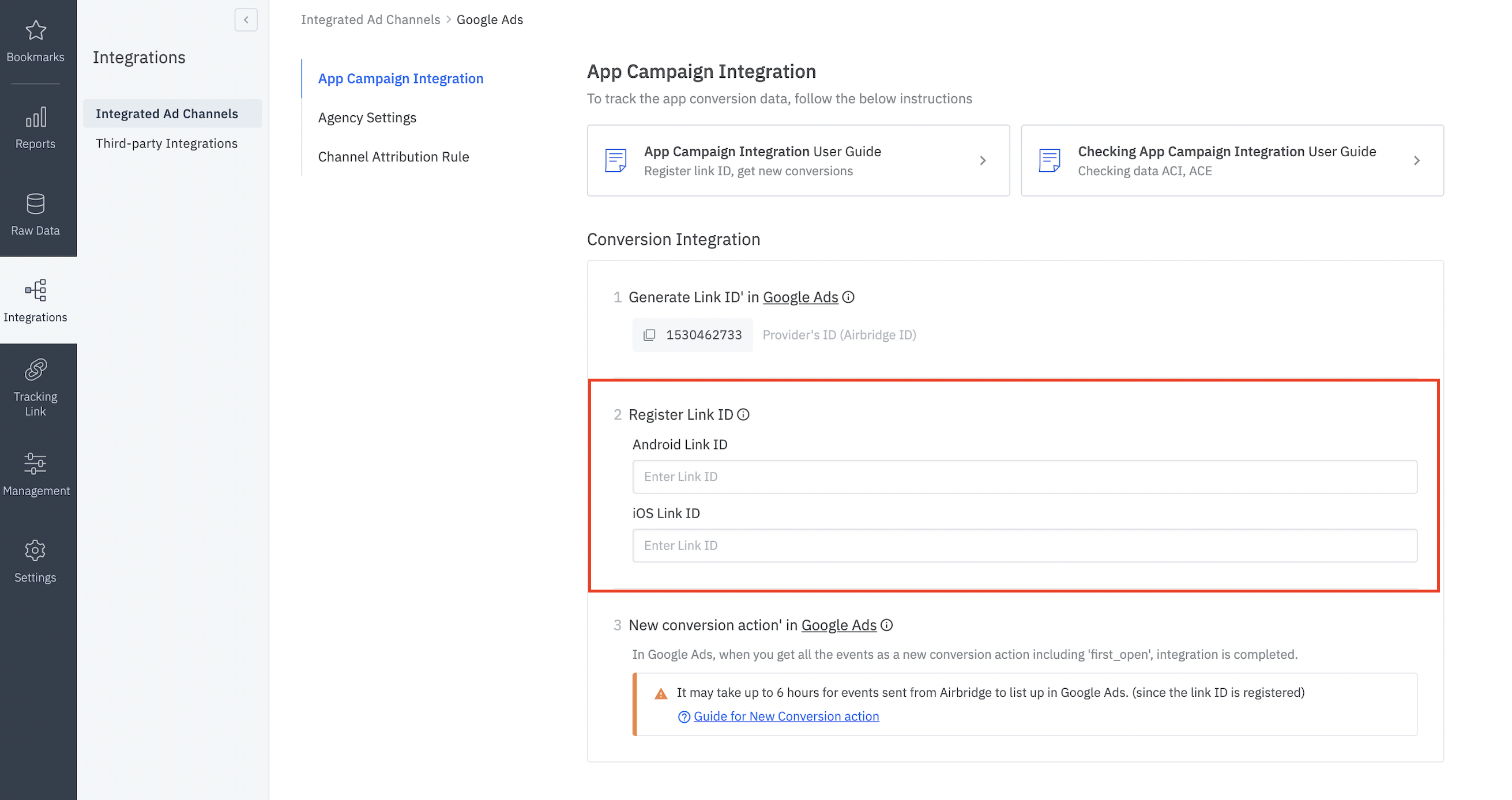1512x800 pixels.
Task: Open the Tracking Link icon
Action: click(35, 370)
